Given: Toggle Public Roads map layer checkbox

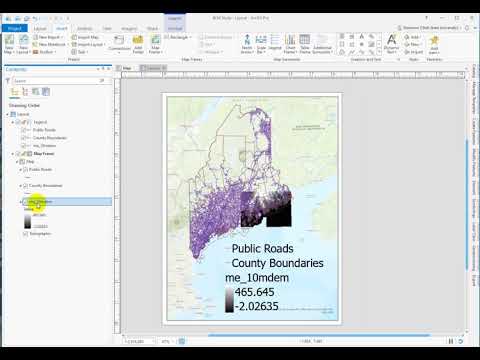Looking at the screenshot, I should point(25,169).
